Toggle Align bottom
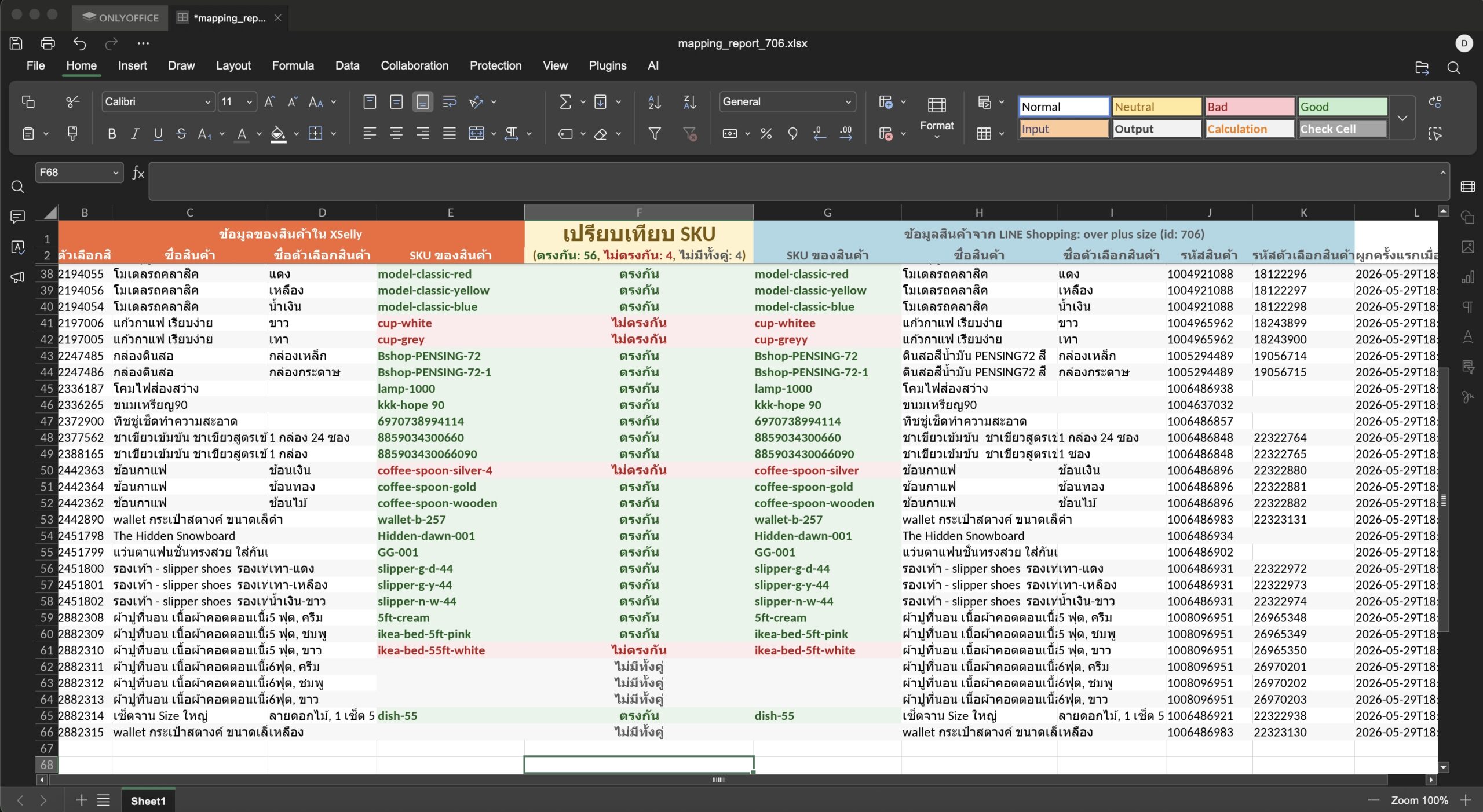Screen dimensions: 1483x812 423,102
